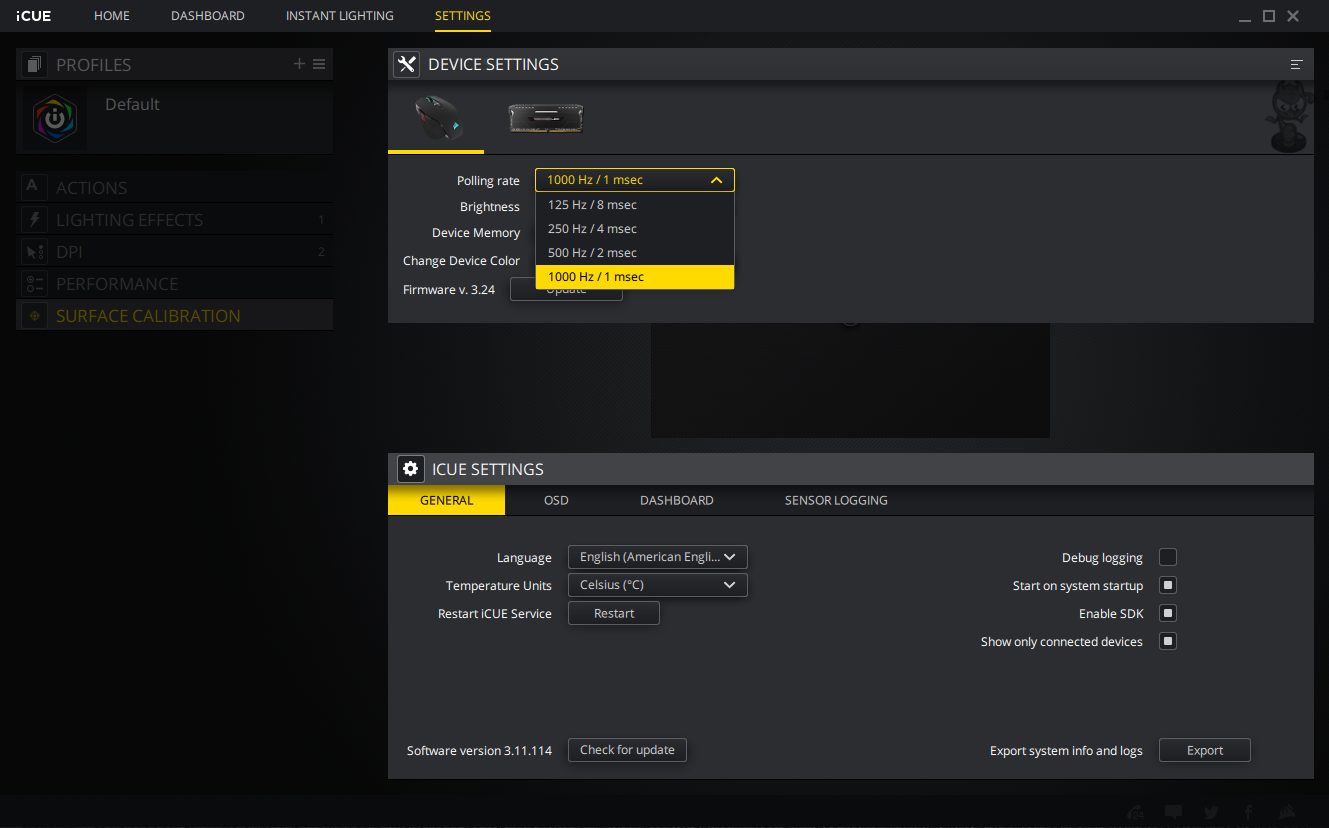This screenshot has height=828, width=1329.
Task: Click Export system info and logs text
Action: 1066,750
